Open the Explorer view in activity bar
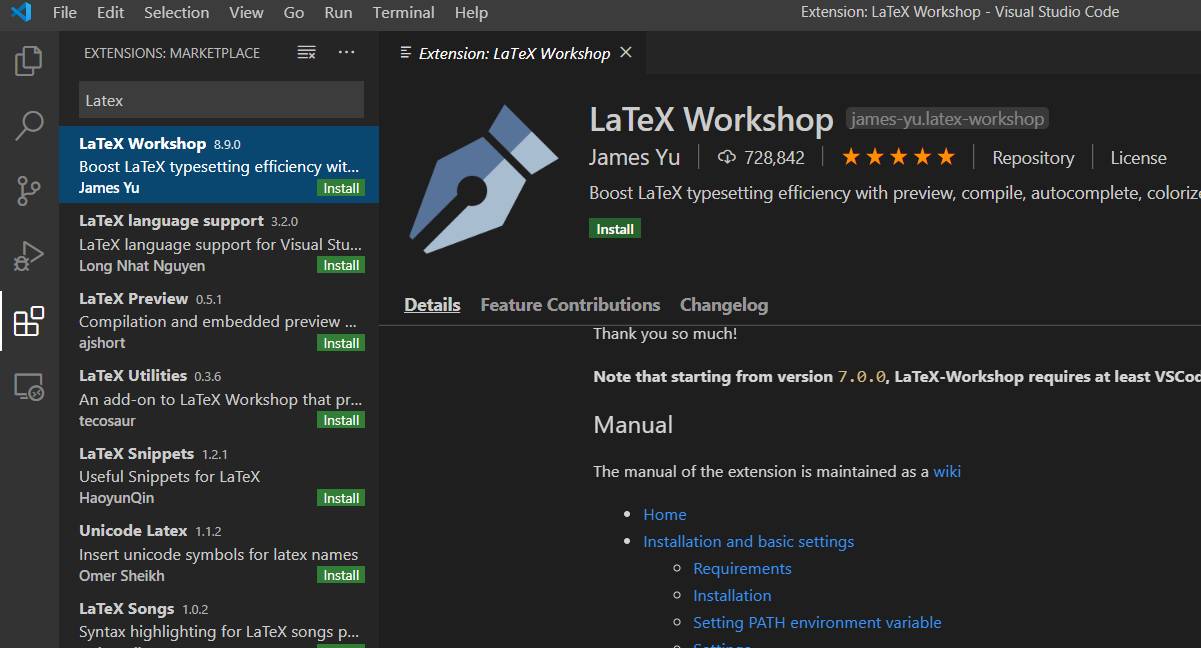Viewport: 1201px width, 648px height. coord(29,61)
